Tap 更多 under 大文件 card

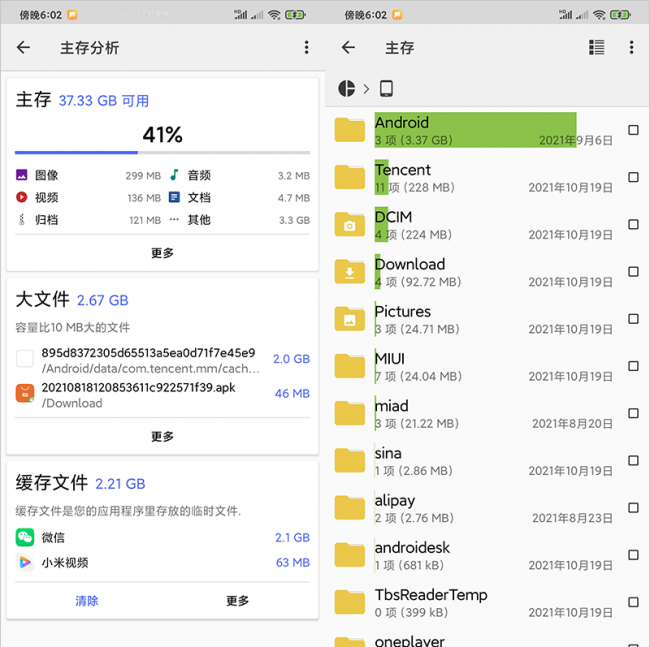pos(162,436)
